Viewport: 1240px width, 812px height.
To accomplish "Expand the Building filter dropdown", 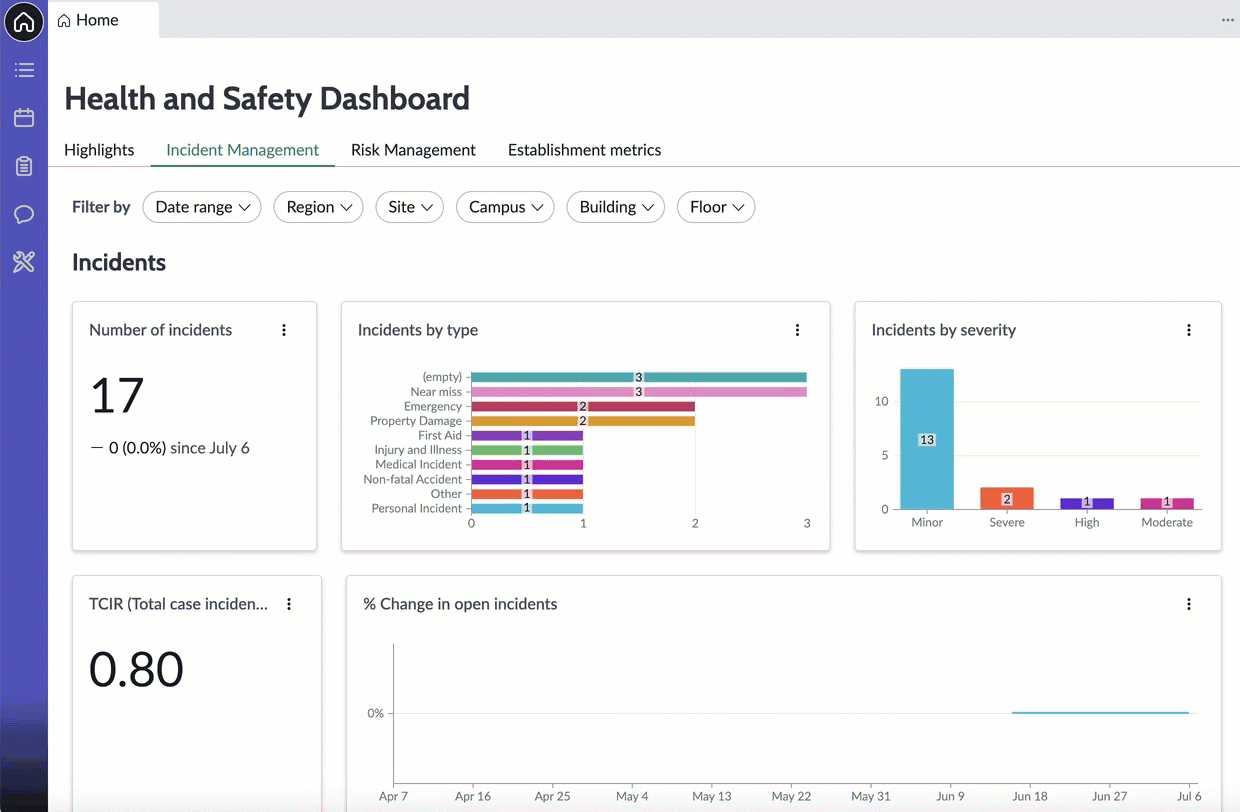I will [615, 207].
